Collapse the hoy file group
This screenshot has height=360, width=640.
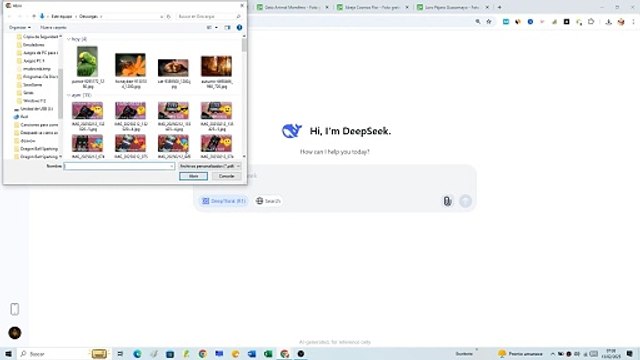coord(69,39)
